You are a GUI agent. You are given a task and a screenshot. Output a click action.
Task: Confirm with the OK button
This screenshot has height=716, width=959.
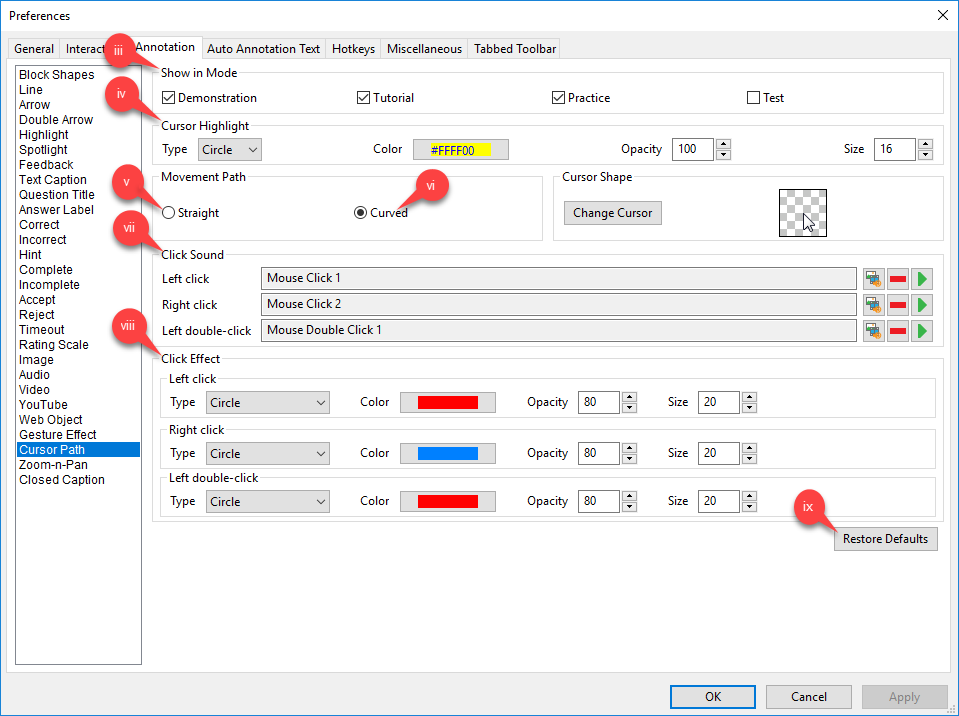[713, 696]
